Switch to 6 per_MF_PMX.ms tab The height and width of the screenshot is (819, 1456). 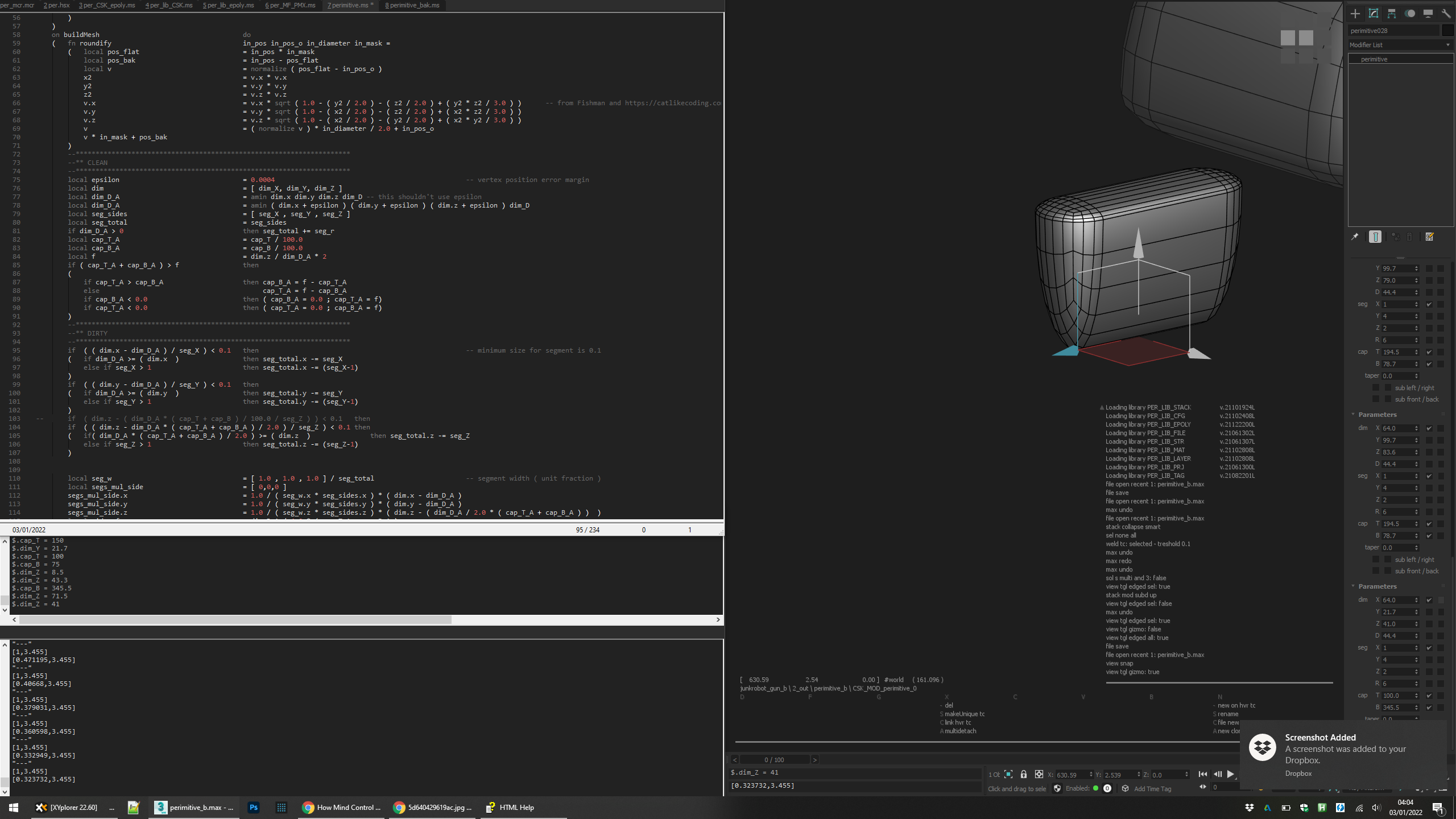290,5
